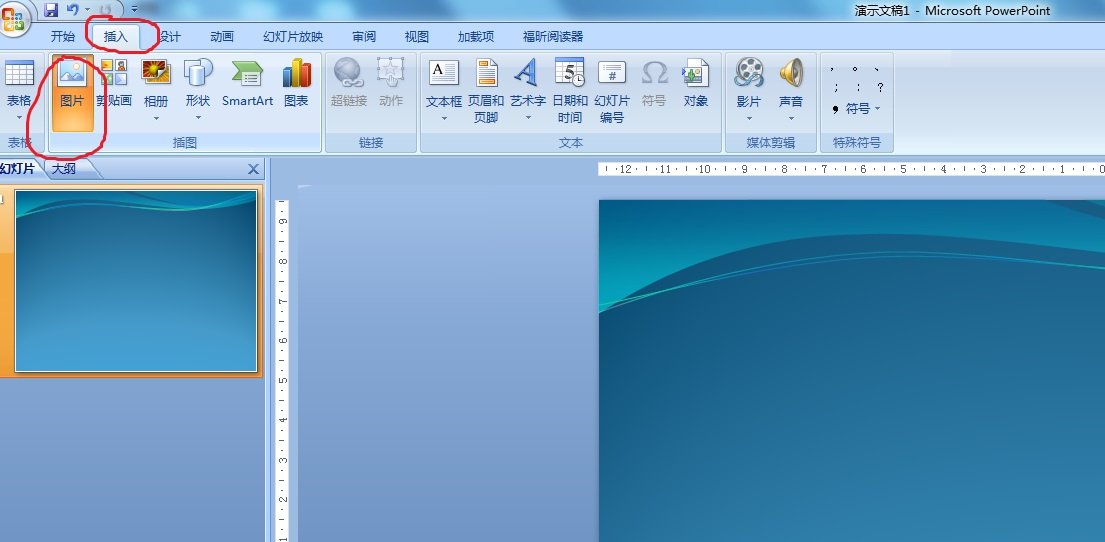Open the 形状 shapes dropdown
This screenshot has height=542, width=1105.
pyautogui.click(x=198, y=117)
